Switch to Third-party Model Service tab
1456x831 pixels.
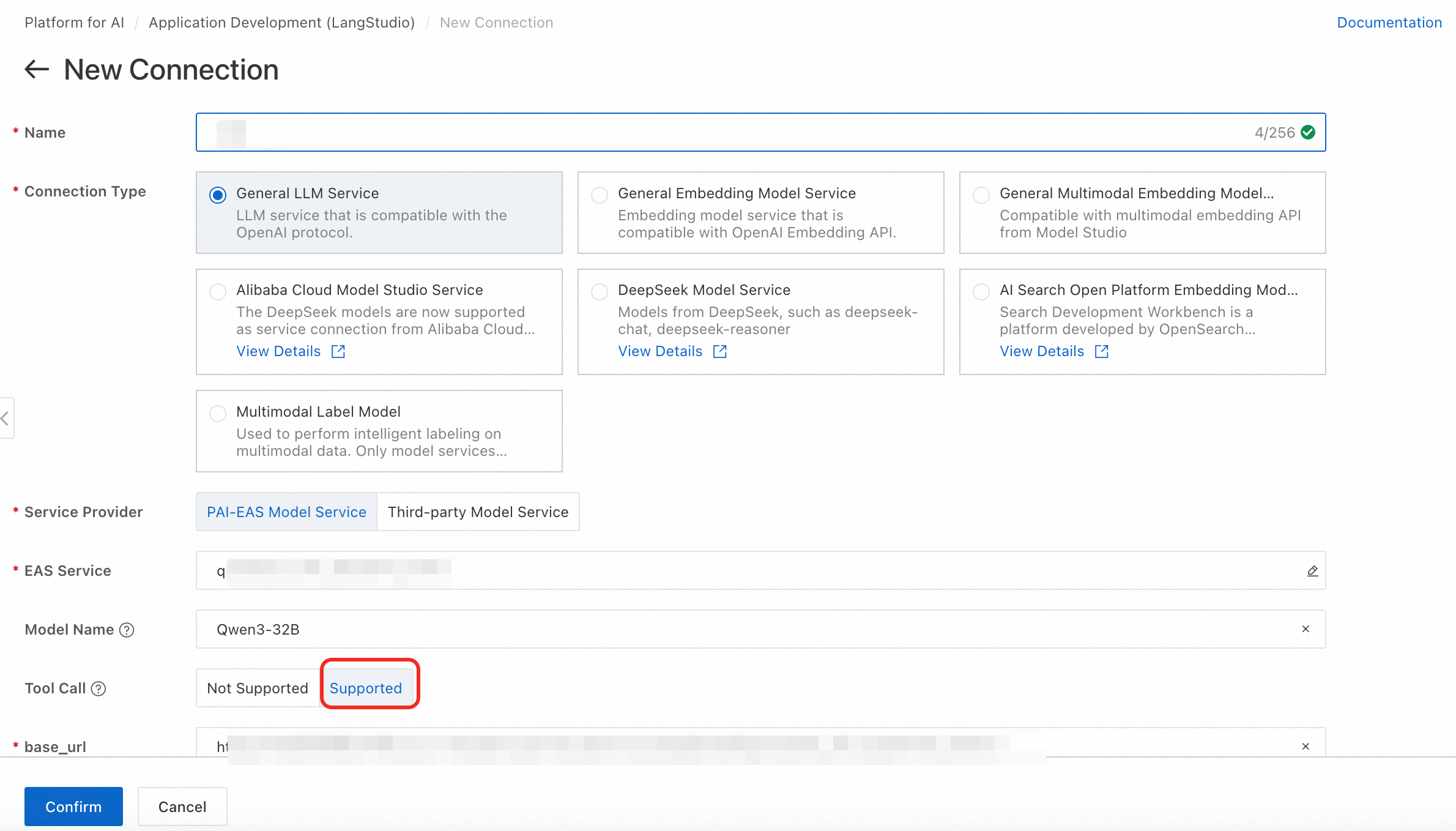(478, 512)
